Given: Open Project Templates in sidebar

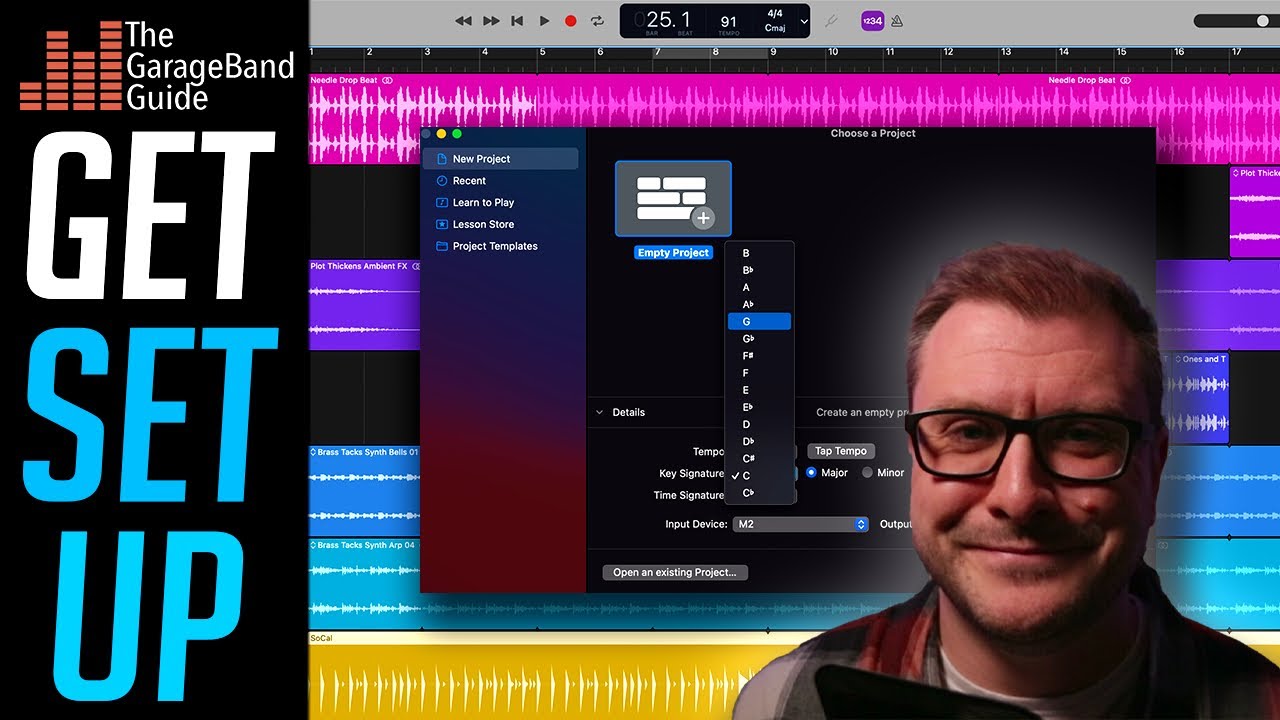Looking at the screenshot, I should 495,246.
